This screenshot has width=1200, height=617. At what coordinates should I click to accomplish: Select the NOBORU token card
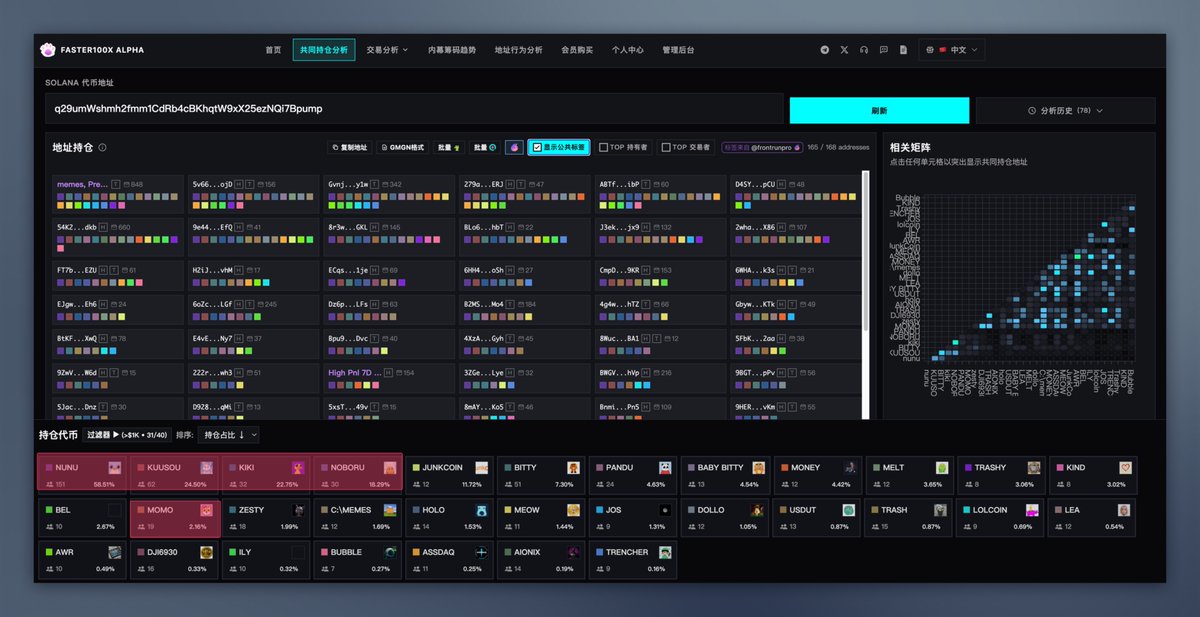pyautogui.click(x=358, y=474)
